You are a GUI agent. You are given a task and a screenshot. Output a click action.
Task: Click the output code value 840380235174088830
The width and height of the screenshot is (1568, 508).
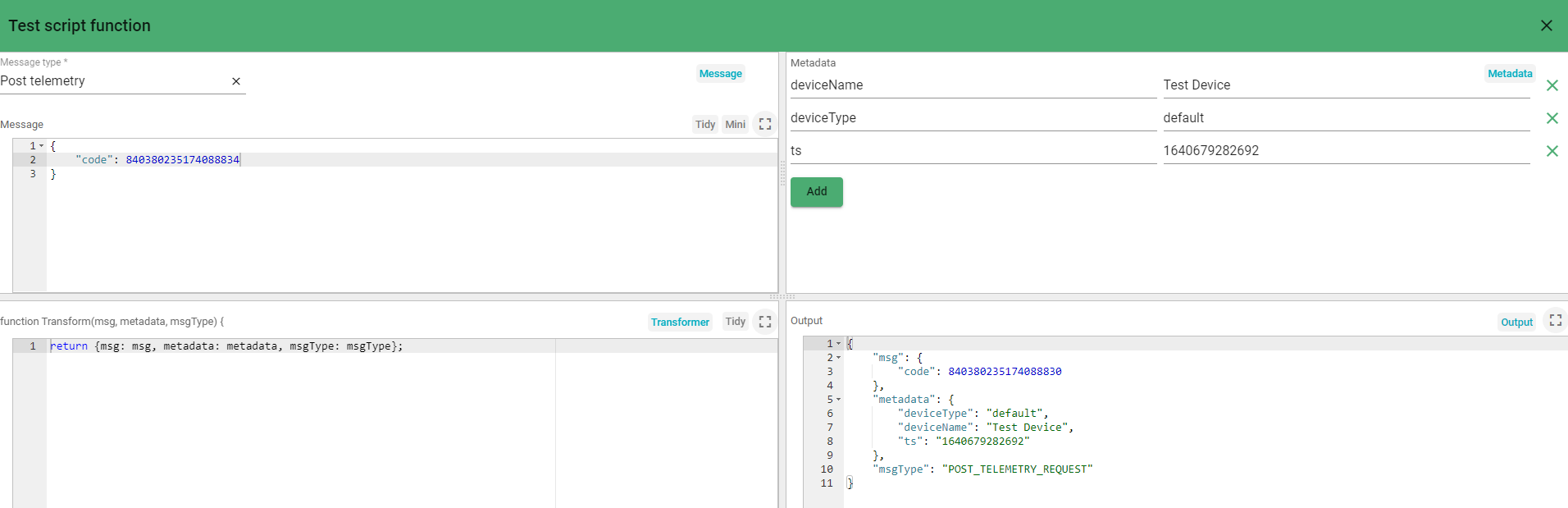[1005, 372]
